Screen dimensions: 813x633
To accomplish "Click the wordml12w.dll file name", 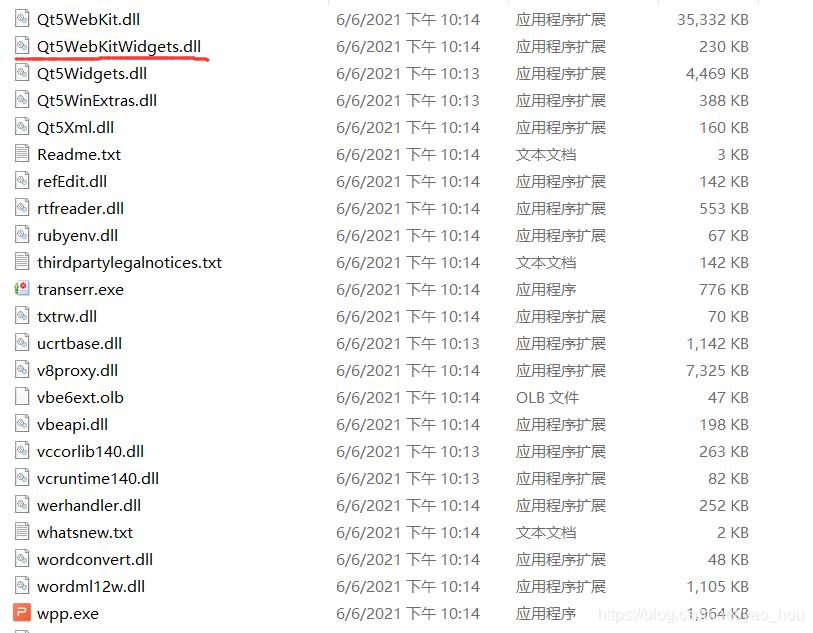I will pyautogui.click(x=91, y=586).
